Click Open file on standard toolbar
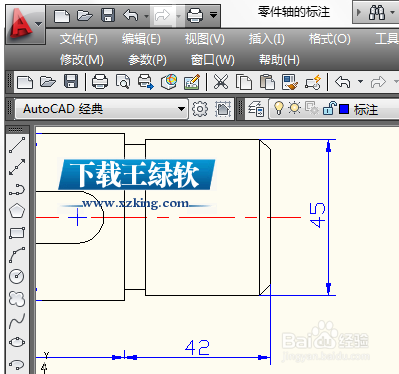This screenshot has width=399, height=374. [x=48, y=82]
